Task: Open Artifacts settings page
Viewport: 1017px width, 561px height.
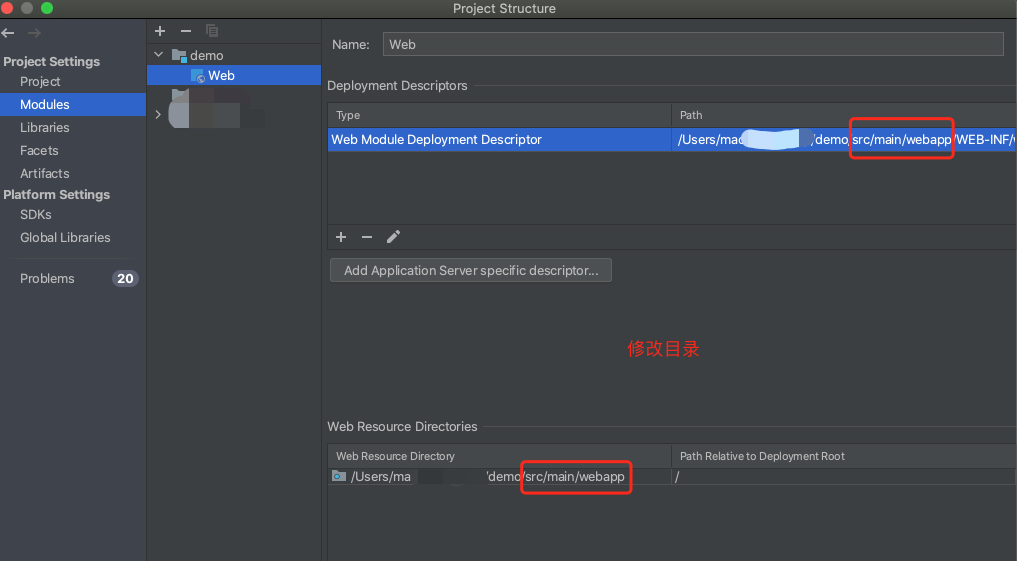Action: pos(45,173)
